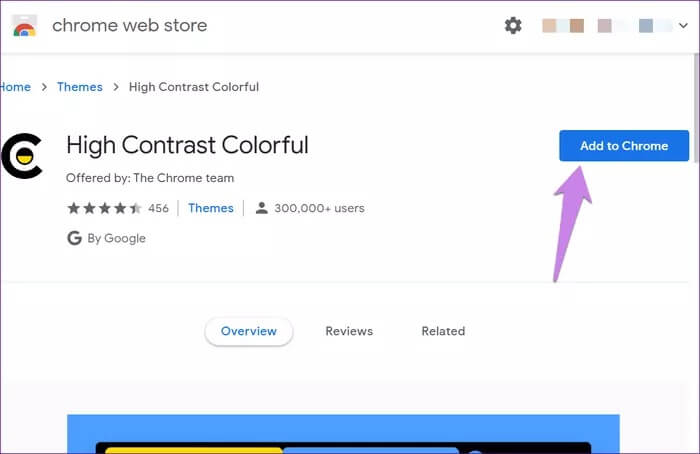Open the settings gear icon
The image size is (700, 454).
[513, 25]
